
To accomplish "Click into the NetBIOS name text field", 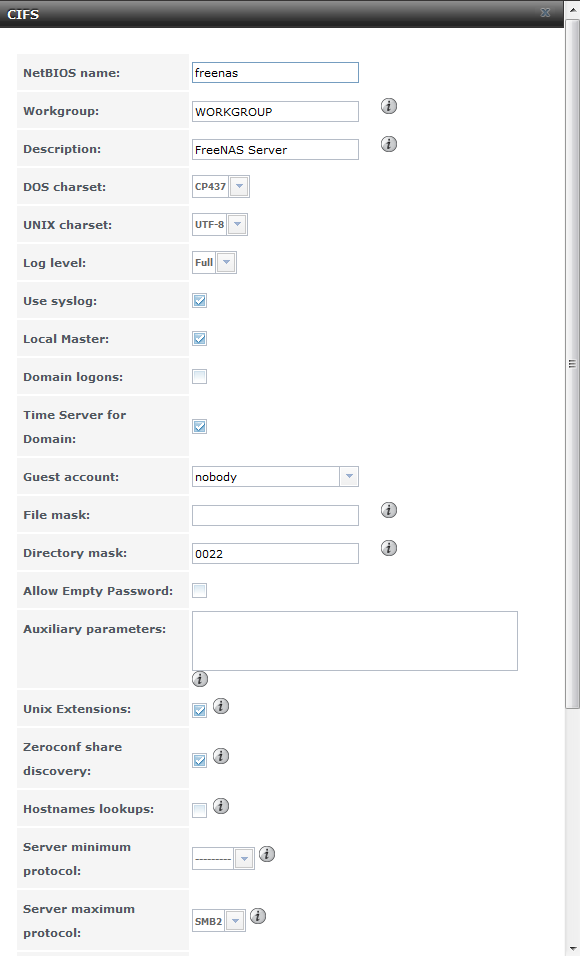I will click(x=275, y=73).
